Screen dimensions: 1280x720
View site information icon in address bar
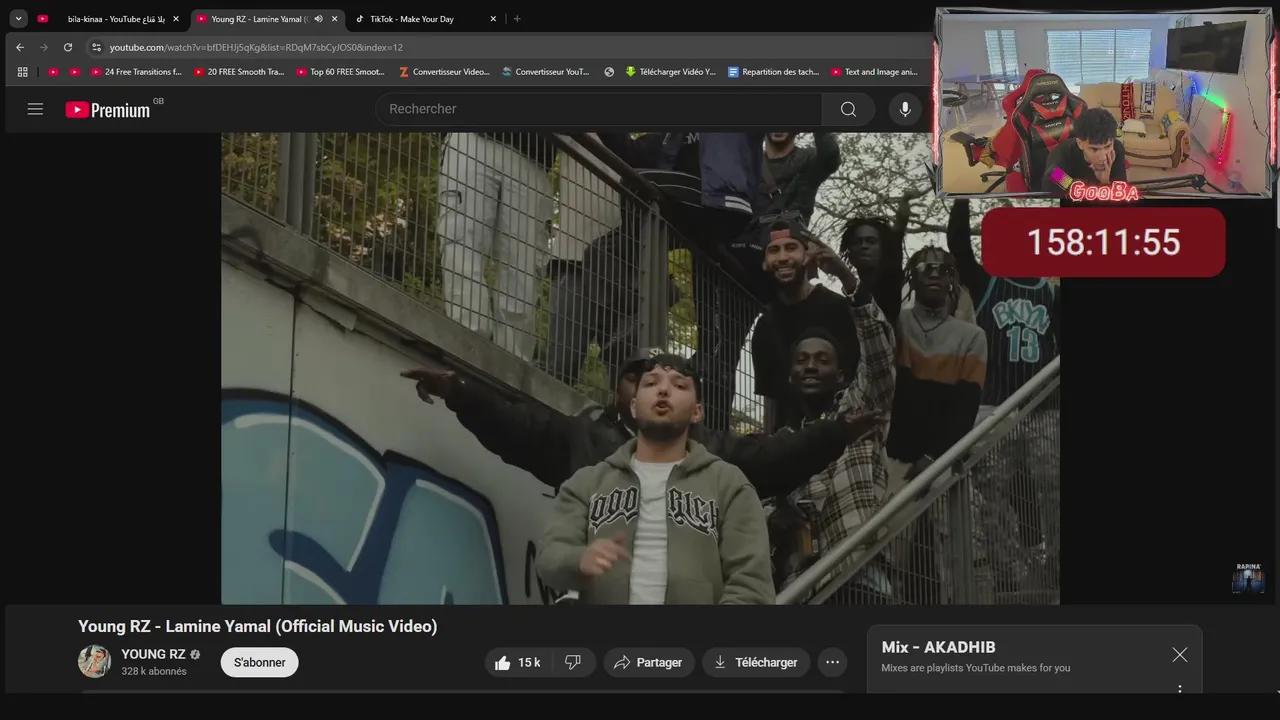(96, 47)
